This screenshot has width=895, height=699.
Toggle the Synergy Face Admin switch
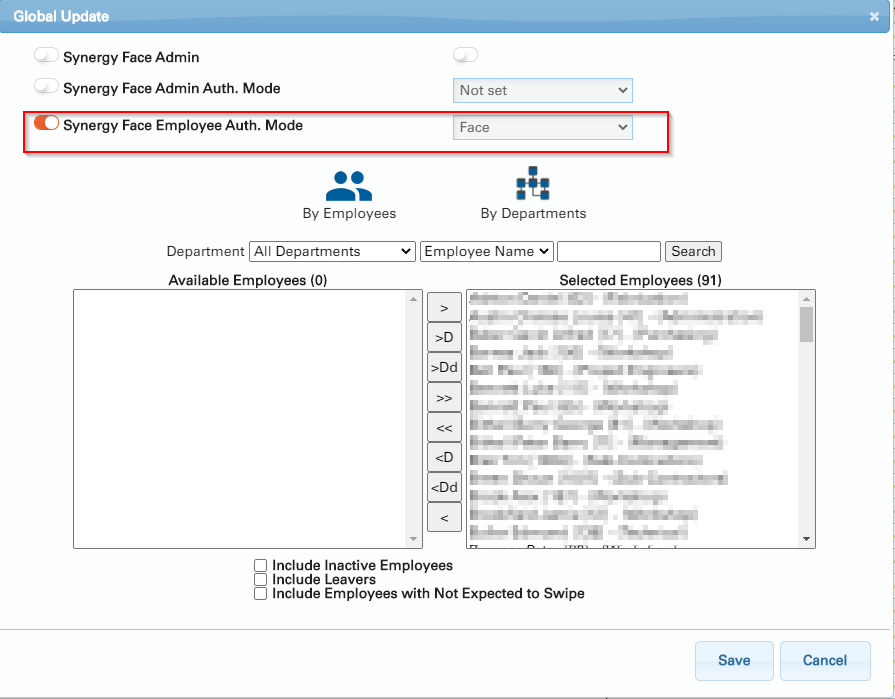point(46,55)
